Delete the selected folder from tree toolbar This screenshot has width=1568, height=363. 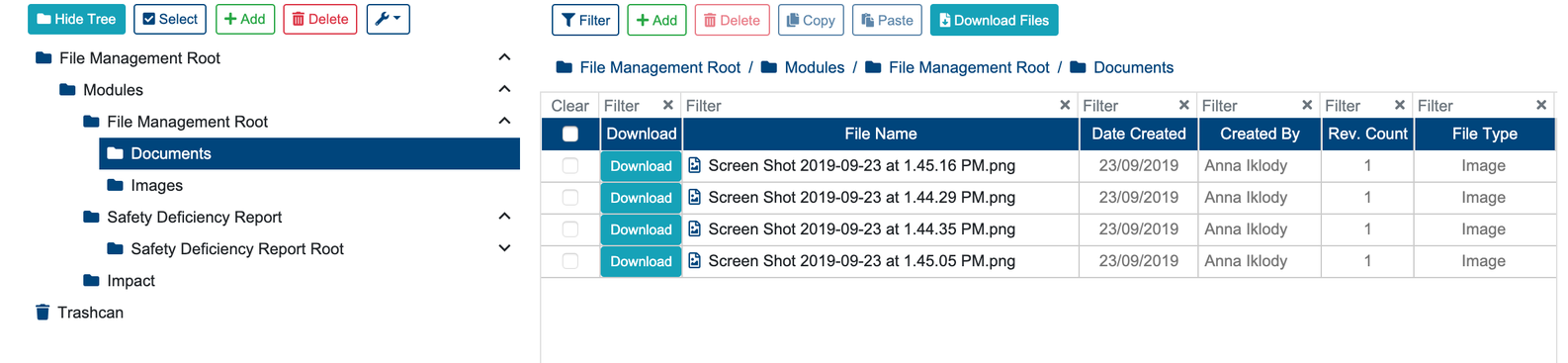pos(320,19)
